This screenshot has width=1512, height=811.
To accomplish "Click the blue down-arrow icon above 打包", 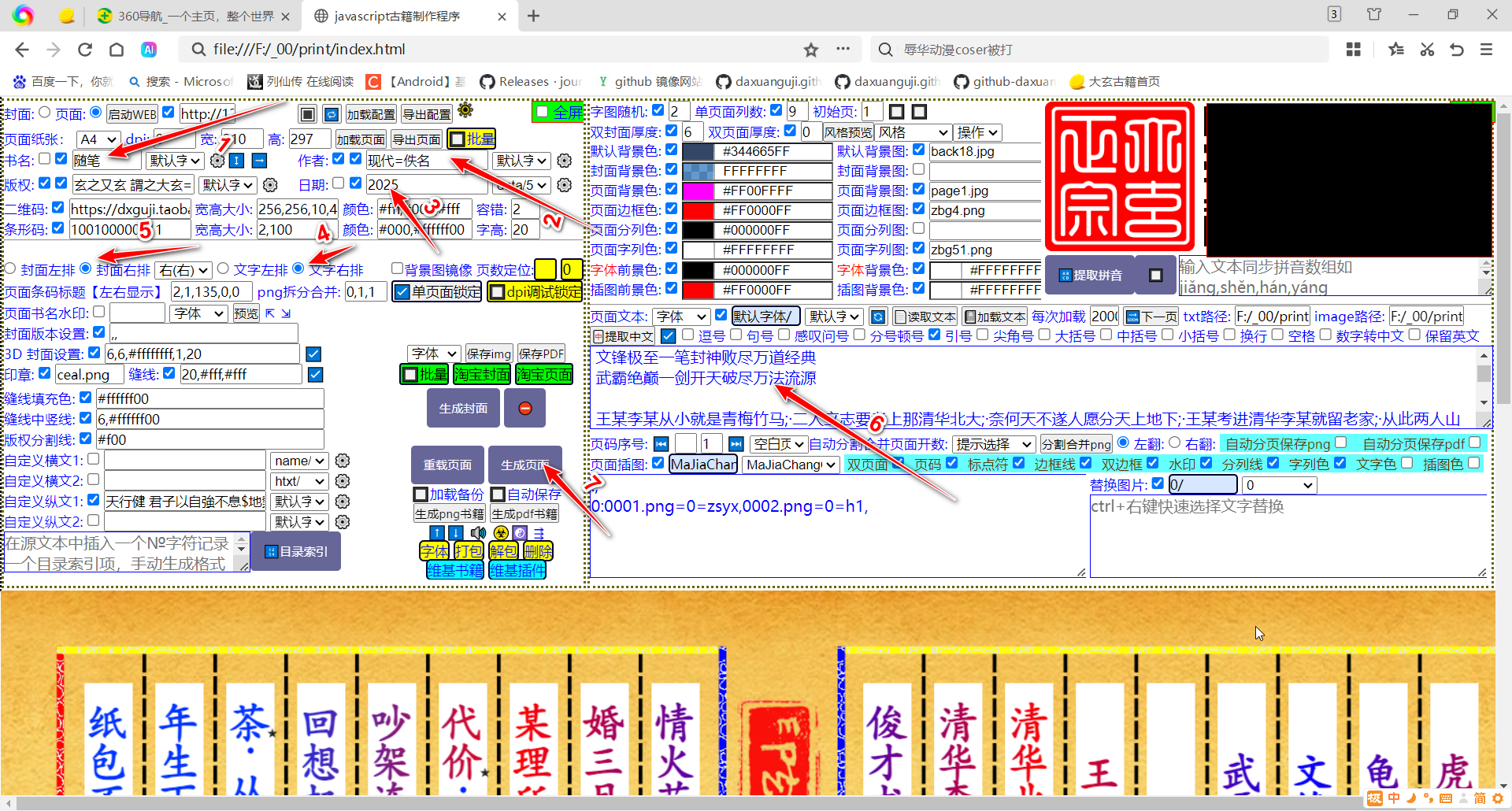I will 455,532.
